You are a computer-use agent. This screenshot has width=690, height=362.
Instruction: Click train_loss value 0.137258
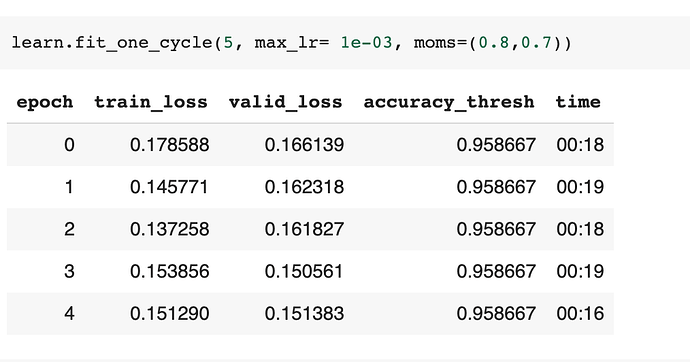click(x=169, y=229)
